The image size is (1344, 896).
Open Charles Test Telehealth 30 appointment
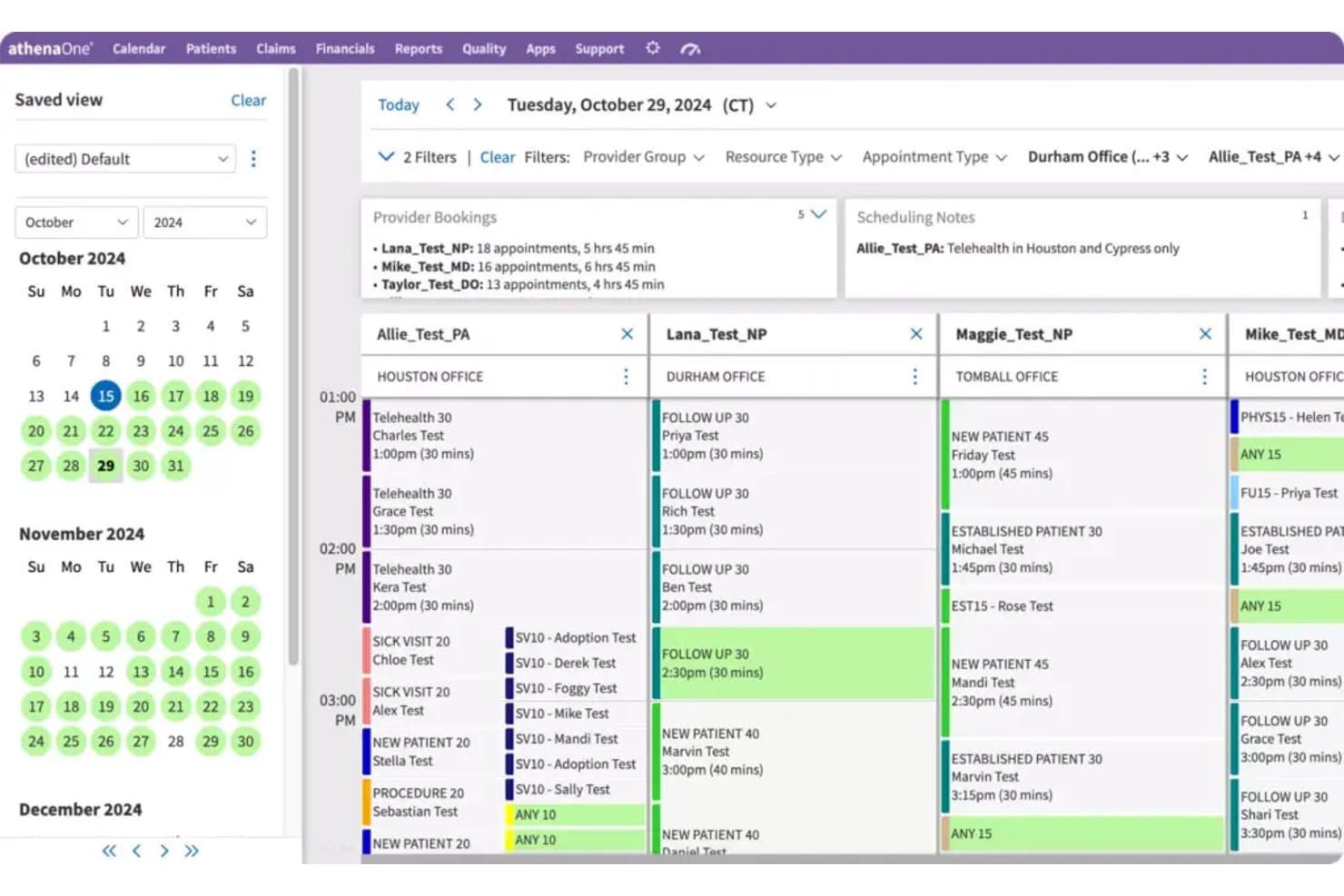coord(505,436)
